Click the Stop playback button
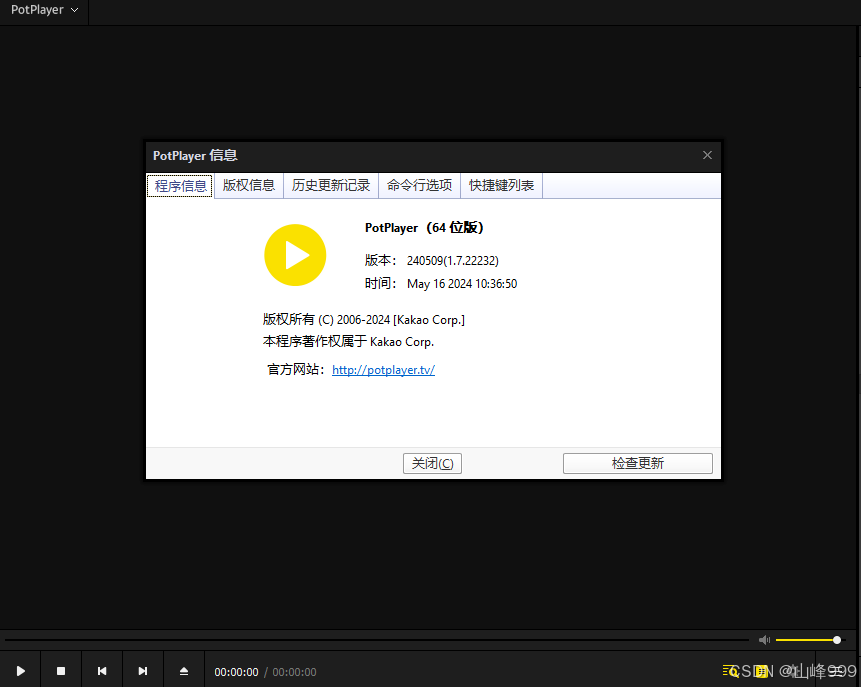861x687 pixels. coord(61,671)
